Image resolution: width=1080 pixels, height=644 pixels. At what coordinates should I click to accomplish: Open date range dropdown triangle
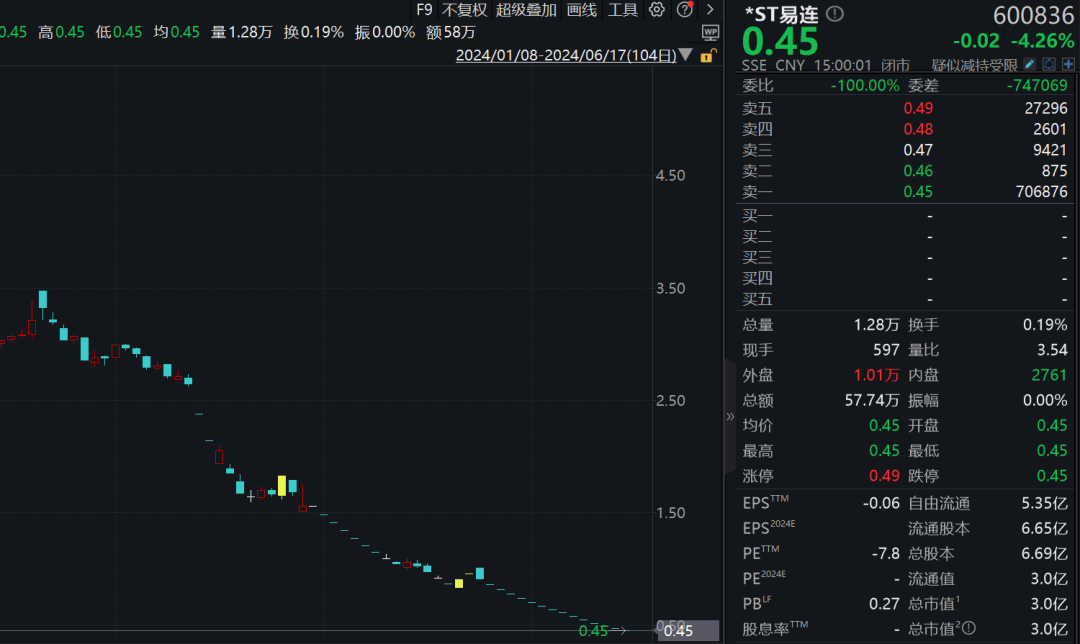[685, 55]
